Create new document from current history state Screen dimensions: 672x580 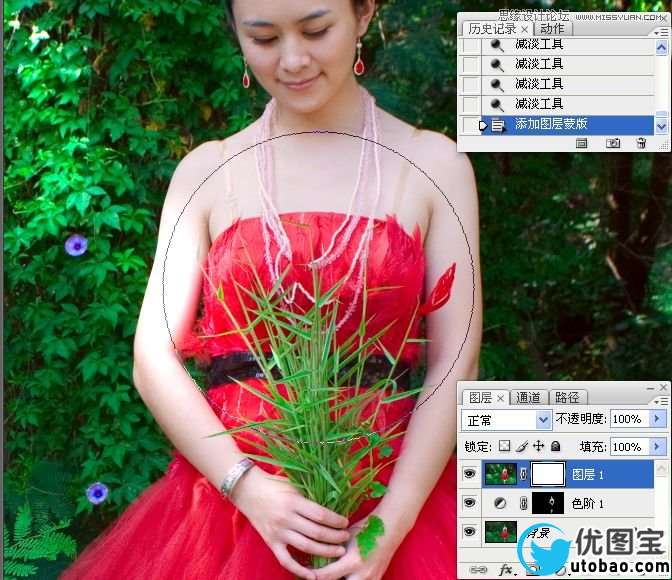point(581,143)
